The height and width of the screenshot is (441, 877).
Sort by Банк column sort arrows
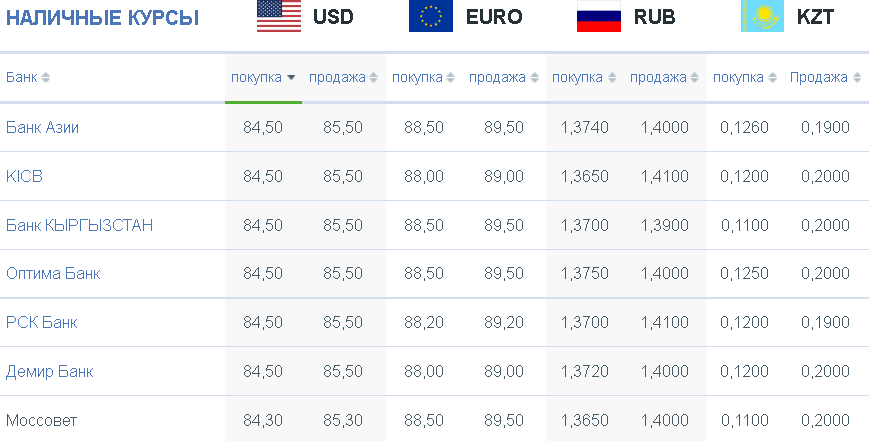(x=45, y=78)
